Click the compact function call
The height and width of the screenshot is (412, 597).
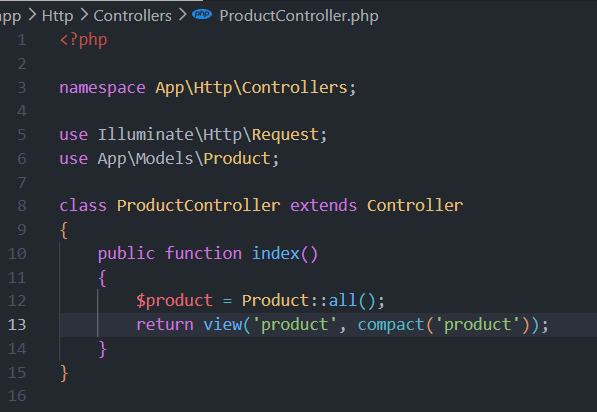(391, 325)
